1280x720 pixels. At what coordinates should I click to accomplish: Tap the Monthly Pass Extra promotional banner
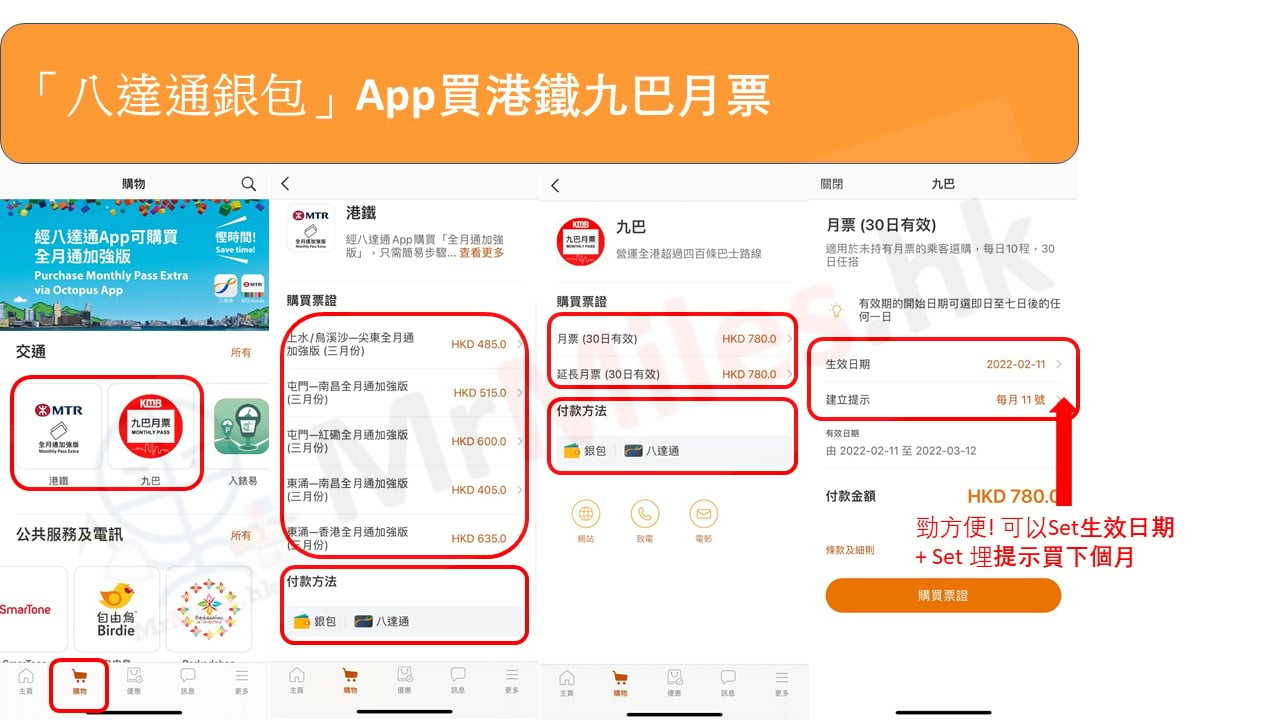[135, 265]
